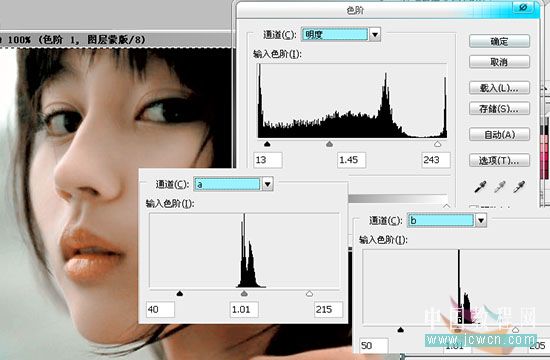The image size is (550, 360).
Task: Close the 色阶 dialog window
Action: click(x=523, y=7)
